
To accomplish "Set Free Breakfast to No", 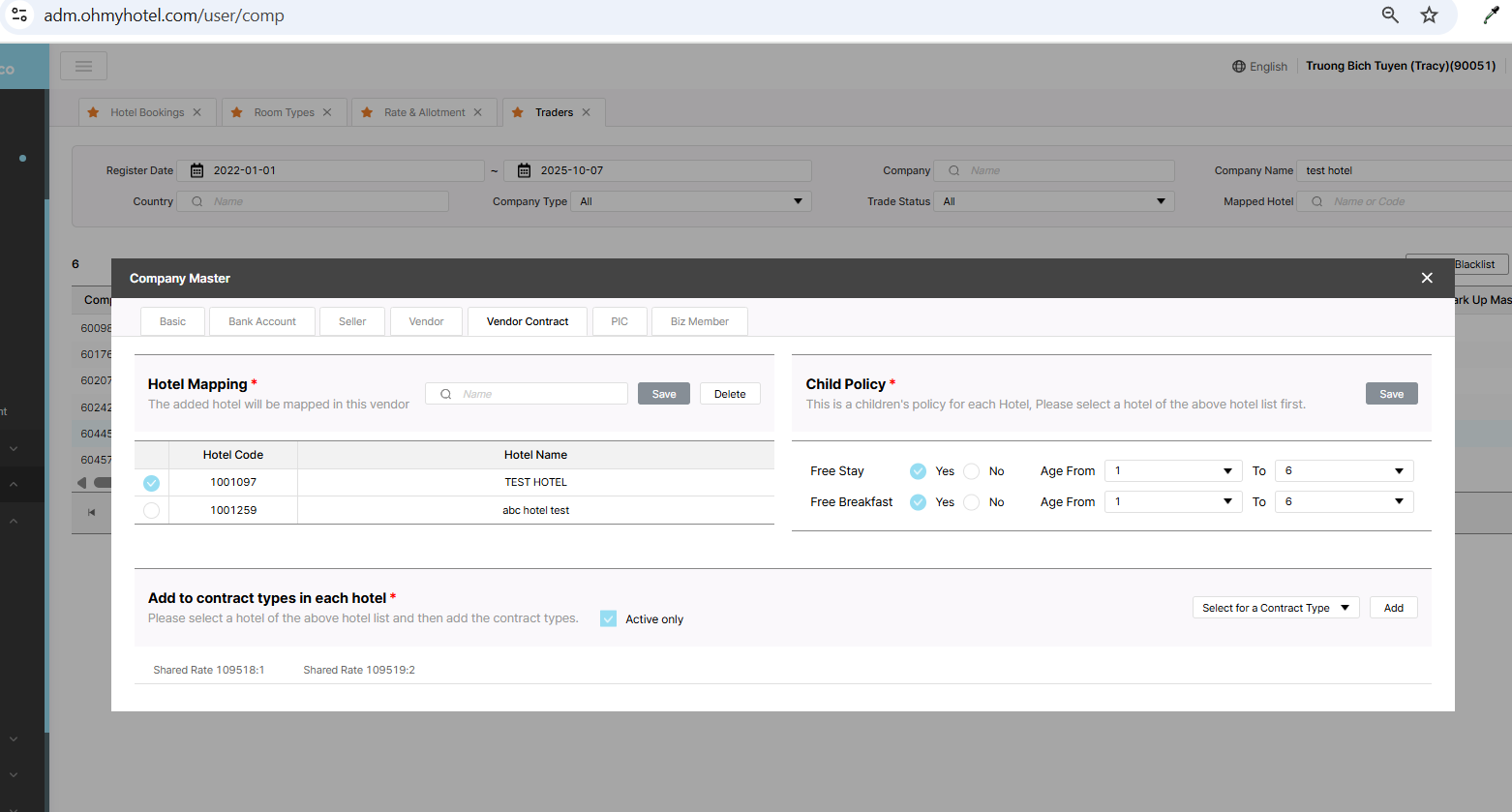I will click(972, 502).
